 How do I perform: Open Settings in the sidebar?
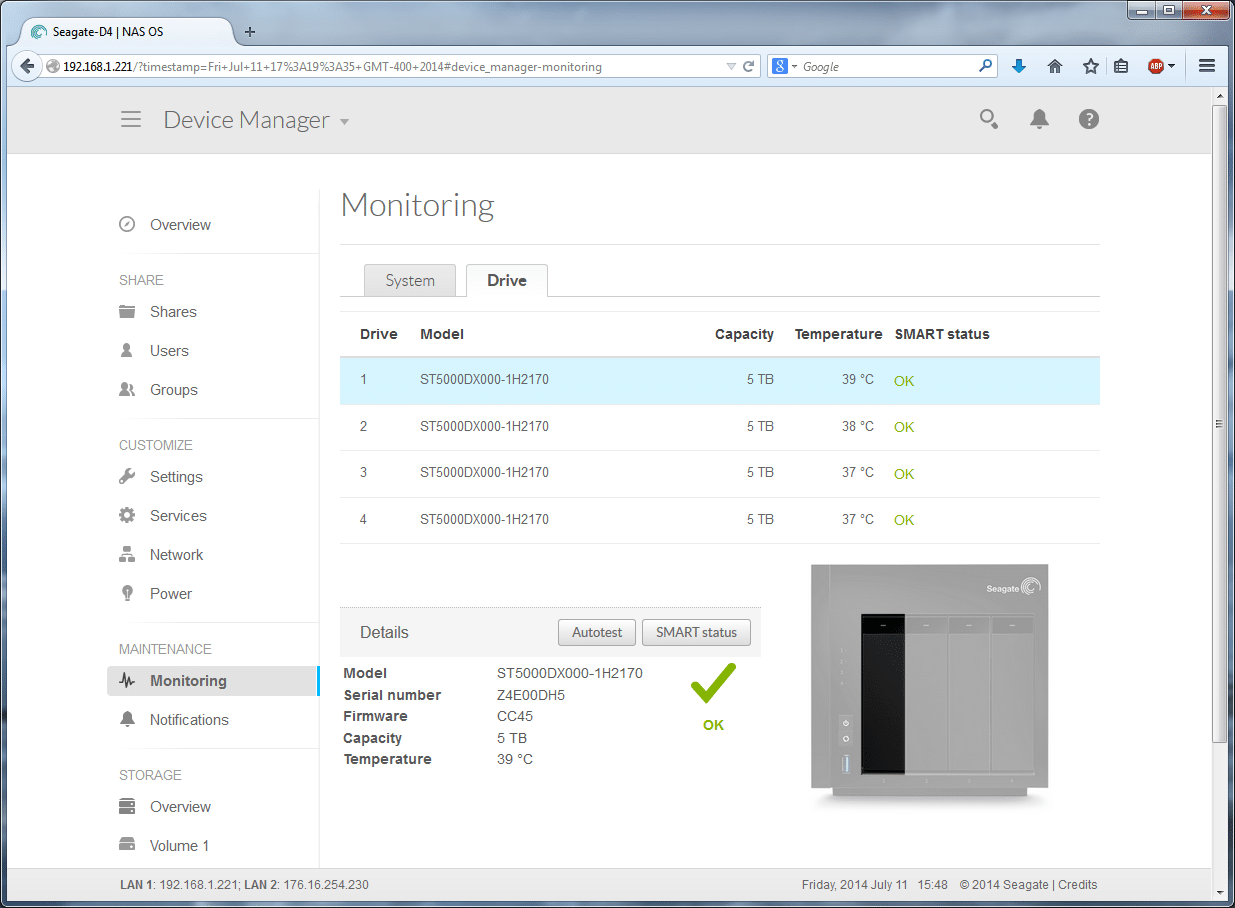(176, 477)
